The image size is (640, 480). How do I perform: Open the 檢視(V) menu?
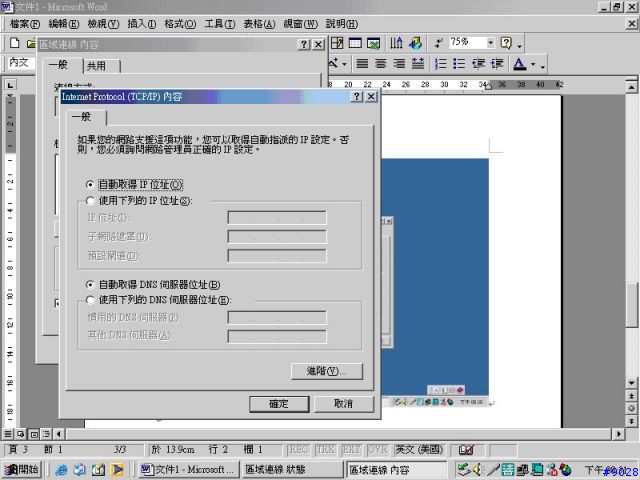103,24
